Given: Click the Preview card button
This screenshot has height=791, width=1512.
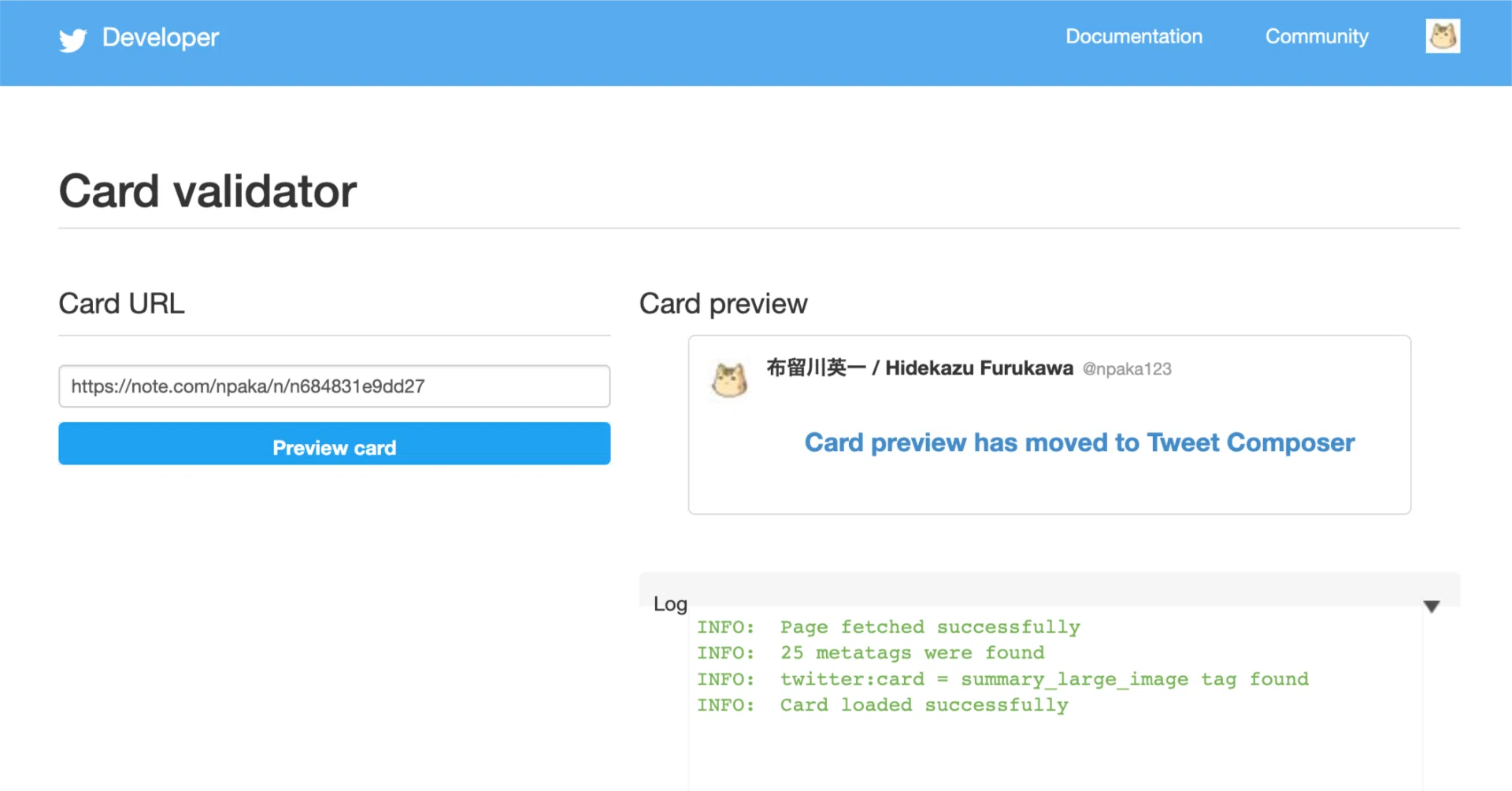Looking at the screenshot, I should (334, 444).
